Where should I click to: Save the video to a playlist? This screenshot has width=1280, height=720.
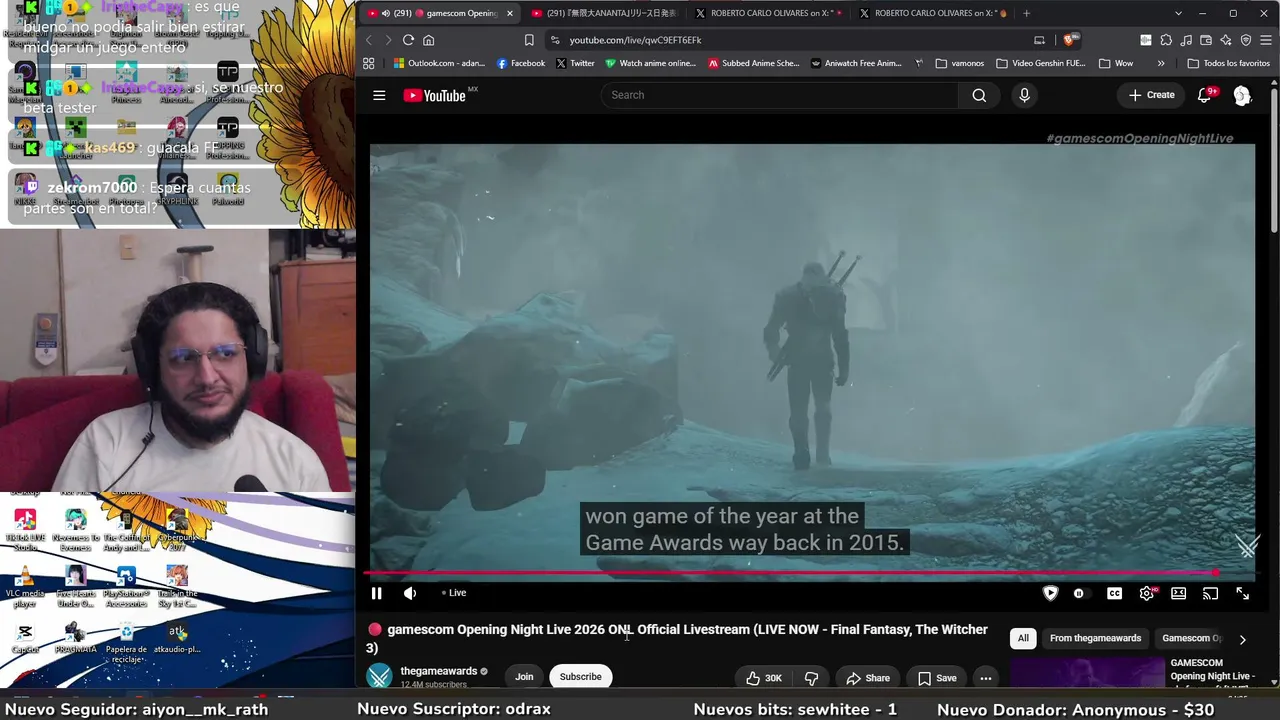click(x=937, y=678)
